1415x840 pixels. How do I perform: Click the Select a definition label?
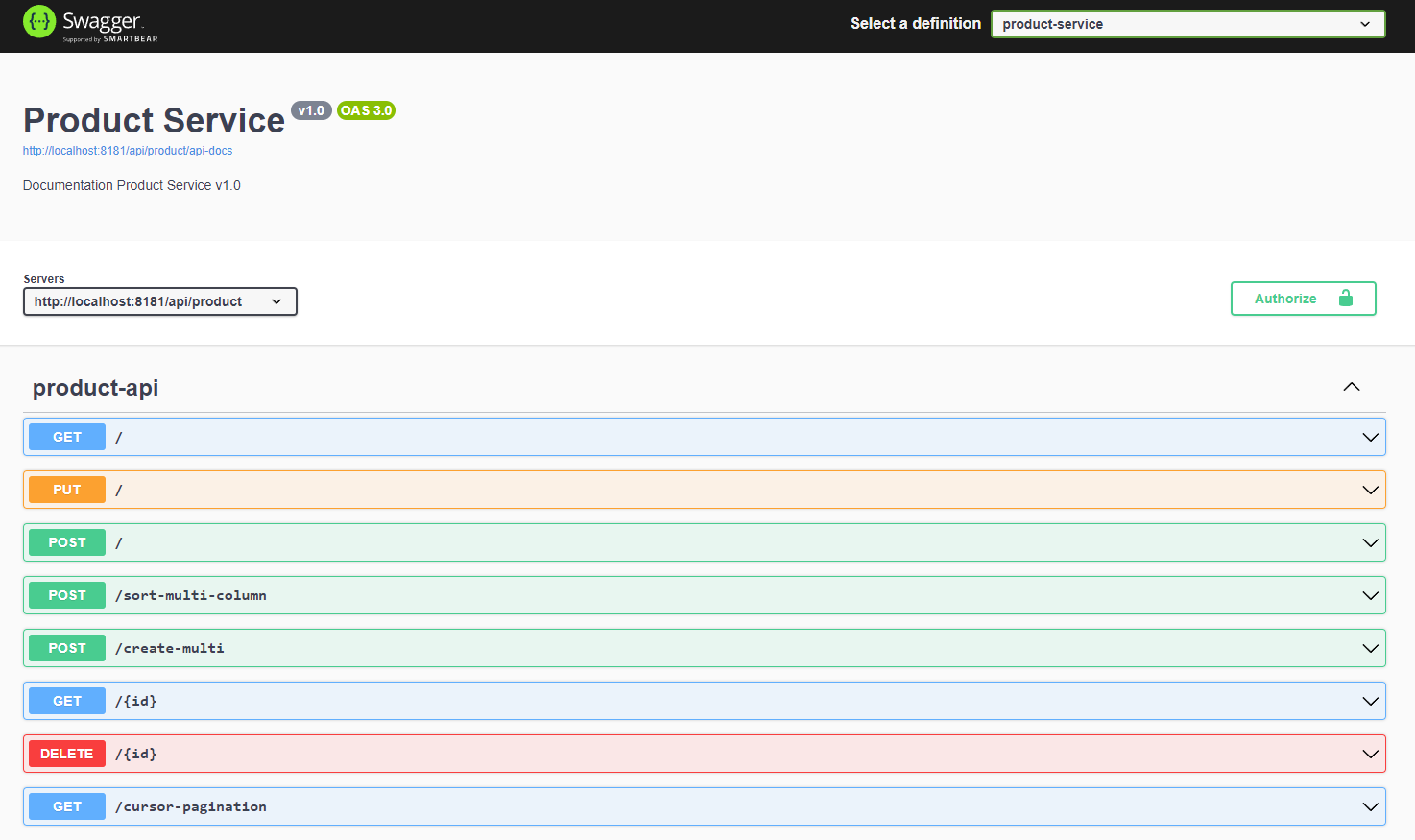click(x=916, y=23)
